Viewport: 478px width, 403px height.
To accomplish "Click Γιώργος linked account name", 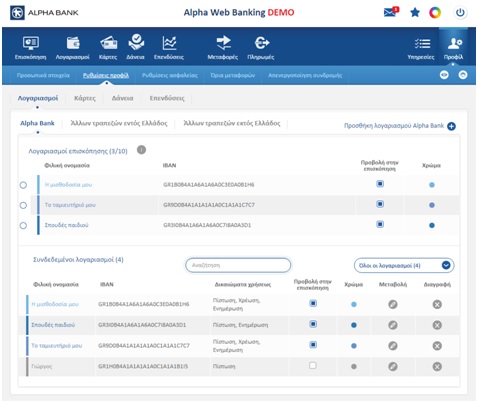I will 42,367.
